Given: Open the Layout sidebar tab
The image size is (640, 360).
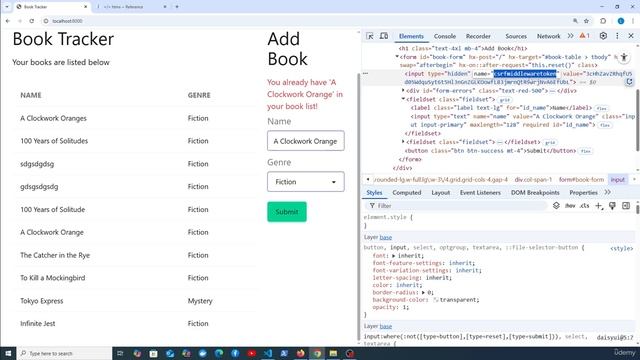Looking at the screenshot, I should (x=440, y=193).
